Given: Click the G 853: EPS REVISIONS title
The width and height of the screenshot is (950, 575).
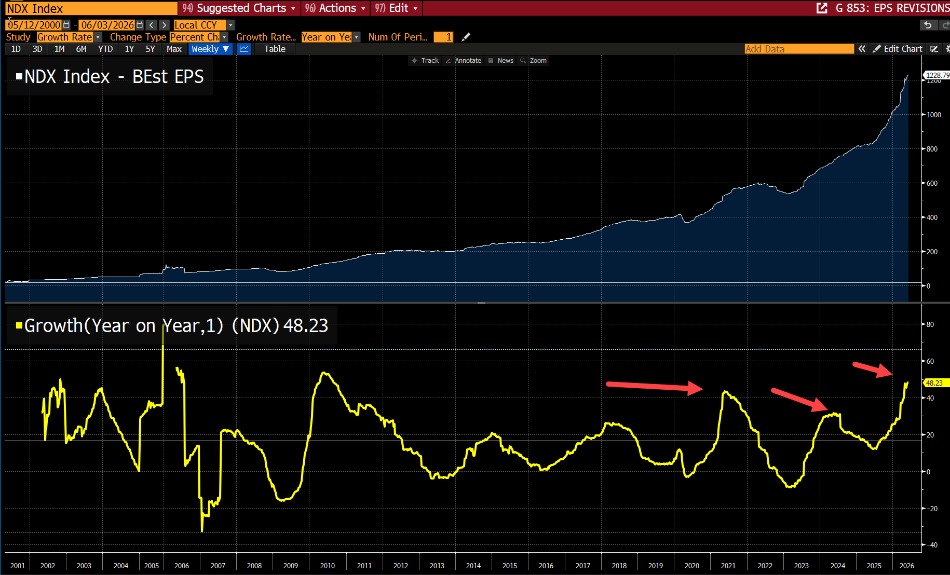Looking at the screenshot, I should coord(892,8).
